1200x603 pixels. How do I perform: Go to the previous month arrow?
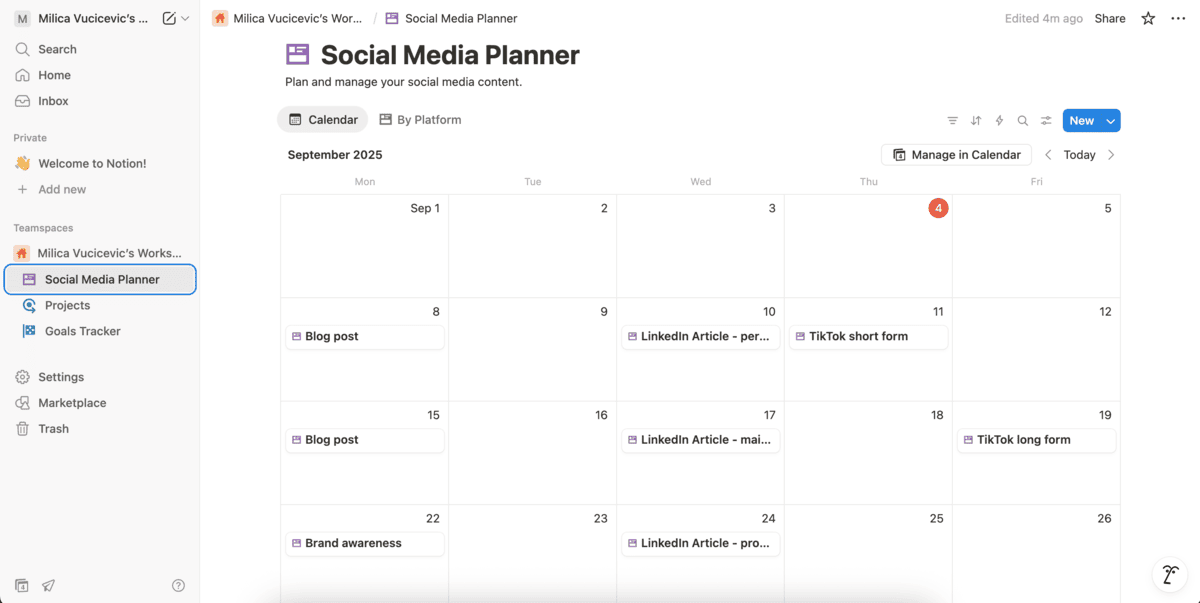pyautogui.click(x=1048, y=155)
